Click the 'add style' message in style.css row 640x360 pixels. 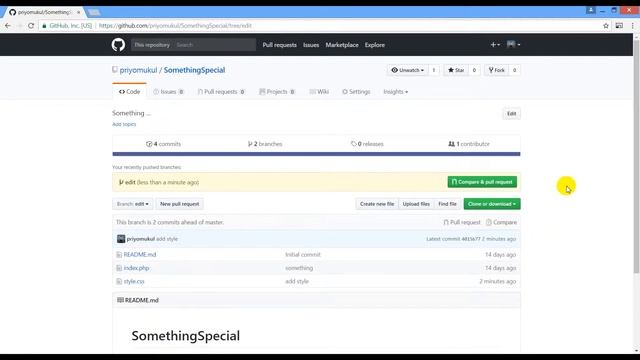297,281
